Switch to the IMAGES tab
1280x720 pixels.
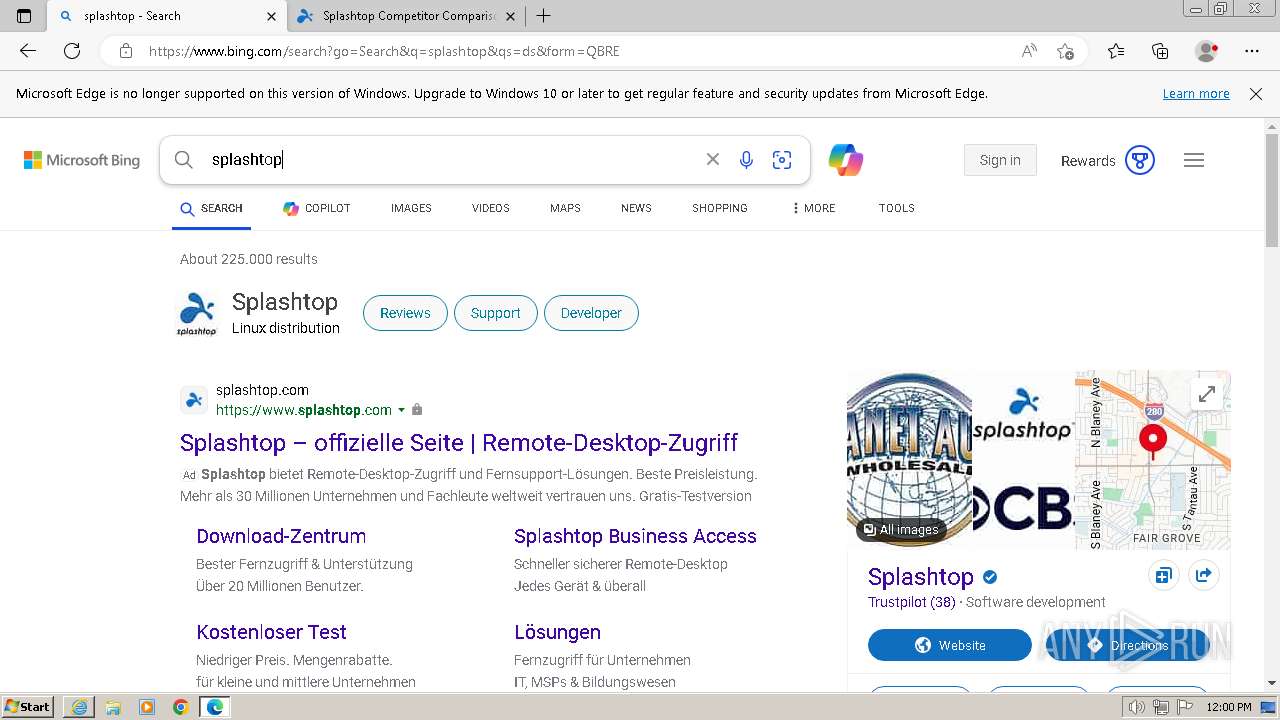[x=411, y=208]
